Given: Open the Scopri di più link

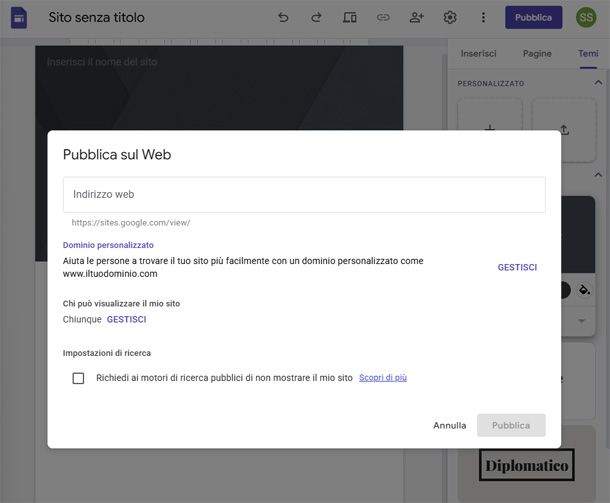Looking at the screenshot, I should (x=383, y=378).
